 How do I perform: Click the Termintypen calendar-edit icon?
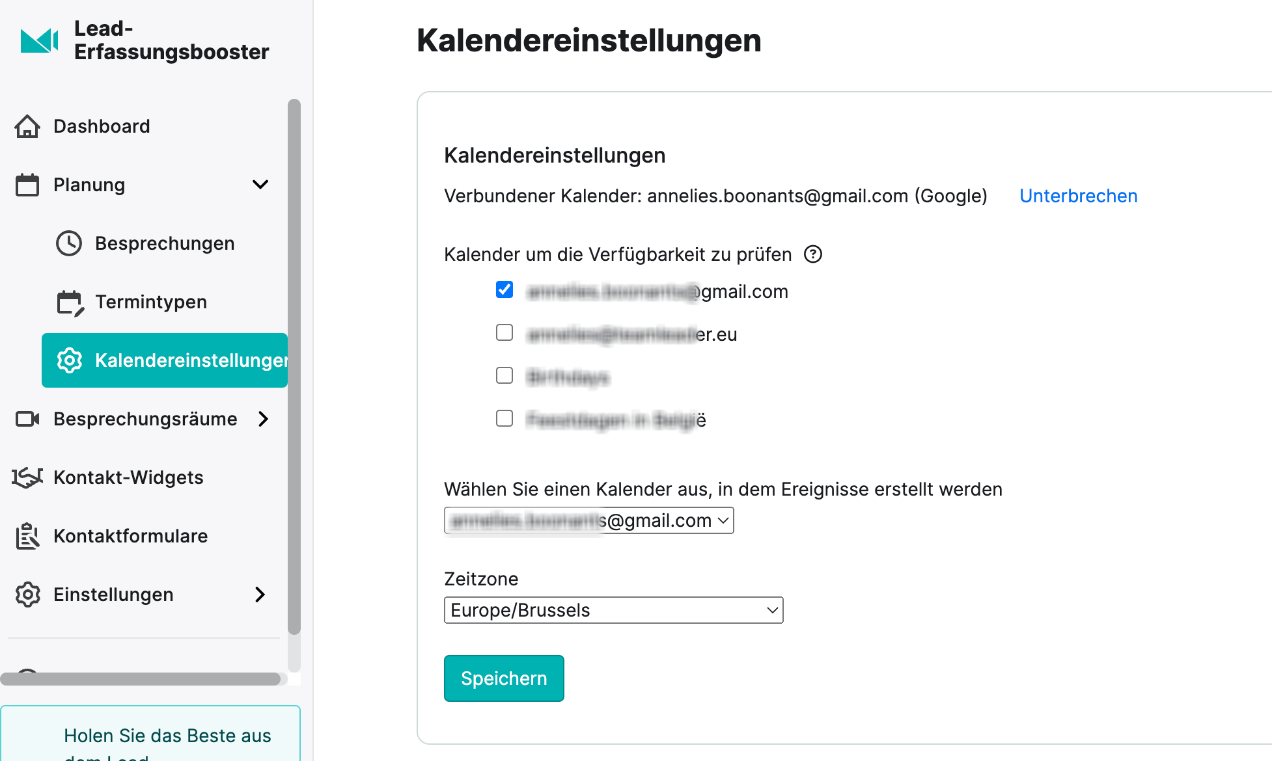pyautogui.click(x=69, y=302)
